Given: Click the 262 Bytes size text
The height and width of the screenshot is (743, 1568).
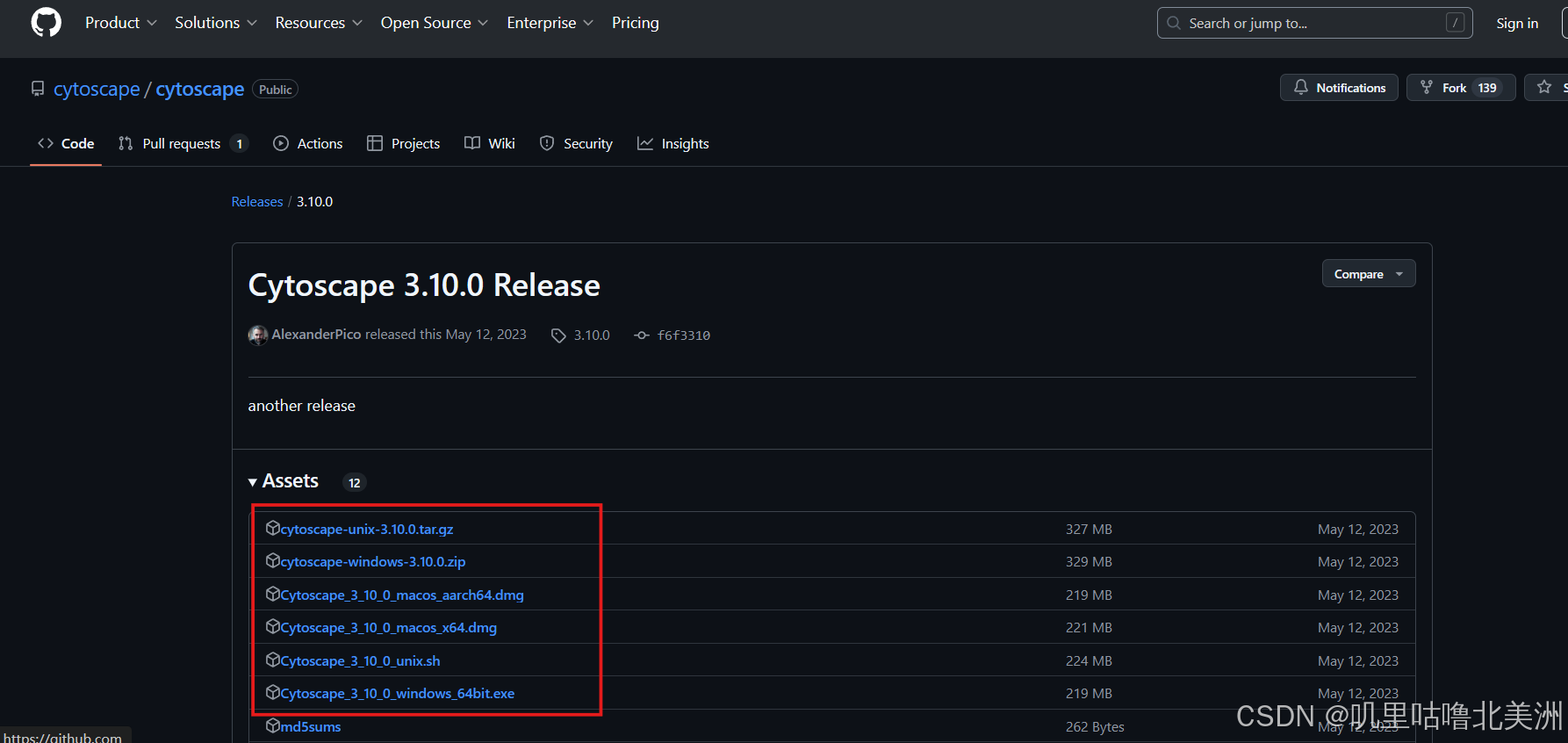Looking at the screenshot, I should 1095,726.
